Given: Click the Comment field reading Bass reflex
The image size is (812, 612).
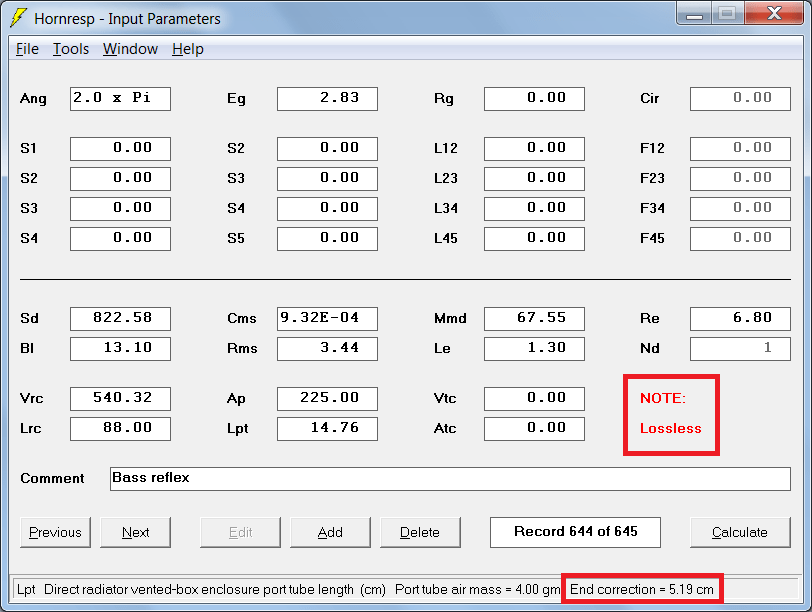Looking at the screenshot, I should (450, 478).
